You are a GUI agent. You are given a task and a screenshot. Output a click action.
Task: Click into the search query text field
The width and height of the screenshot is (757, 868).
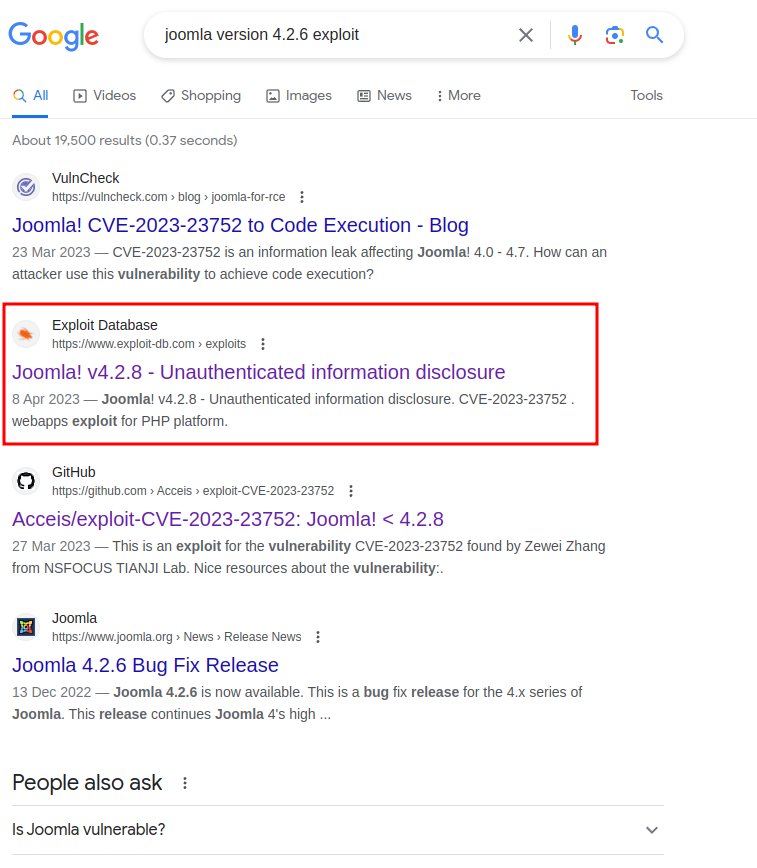[330, 35]
